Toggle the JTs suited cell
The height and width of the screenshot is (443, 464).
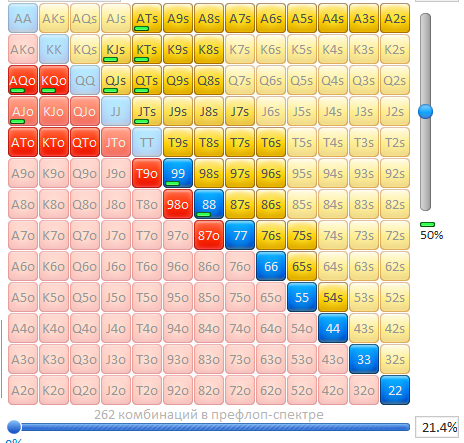147,111
